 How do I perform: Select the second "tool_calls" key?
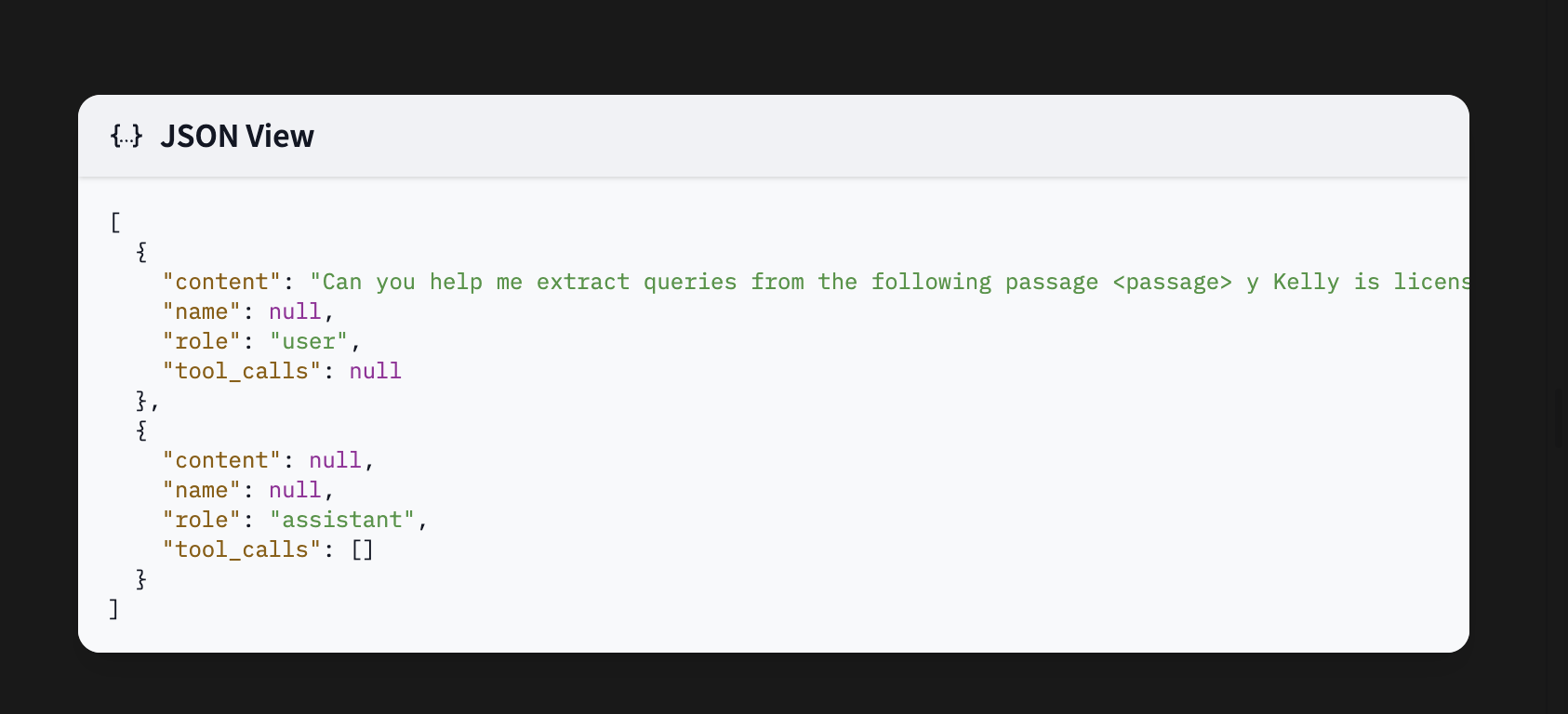click(242, 549)
